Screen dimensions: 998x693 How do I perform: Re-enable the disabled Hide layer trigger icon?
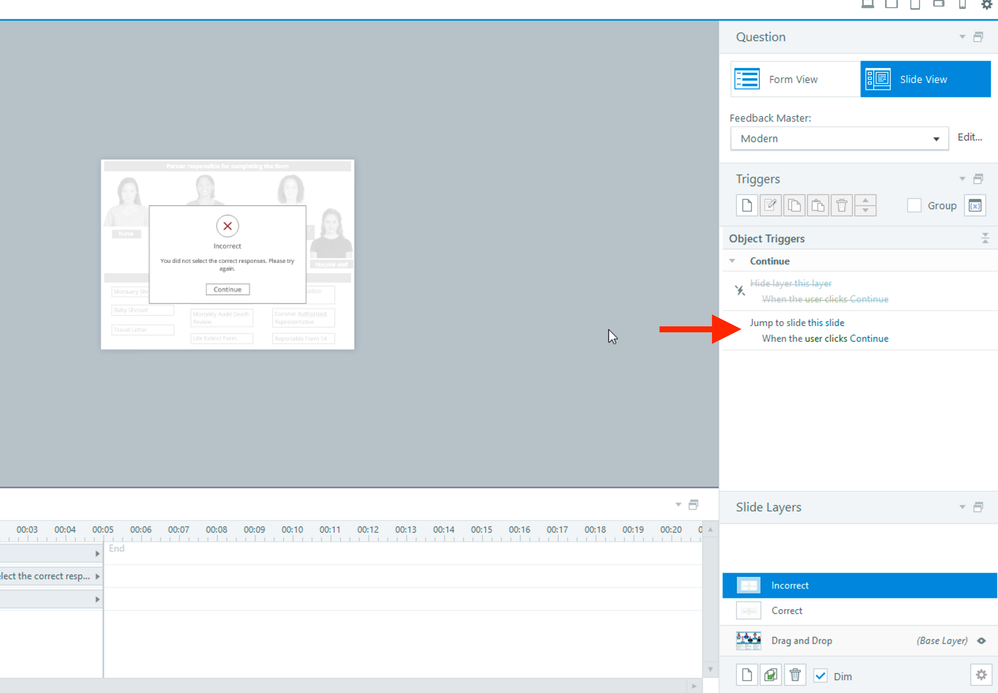tap(740, 290)
